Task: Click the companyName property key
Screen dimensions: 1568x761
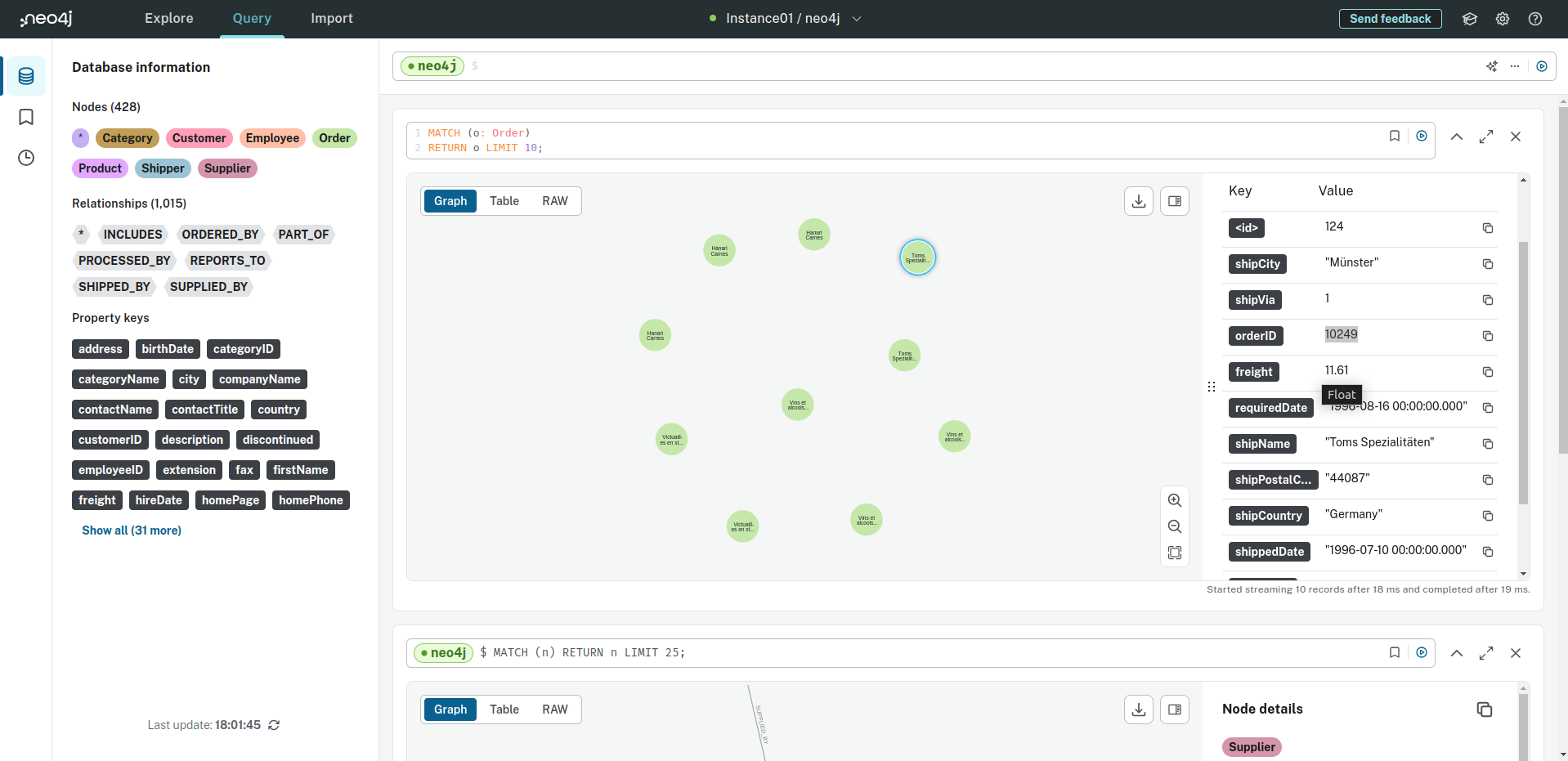Action: (260, 379)
